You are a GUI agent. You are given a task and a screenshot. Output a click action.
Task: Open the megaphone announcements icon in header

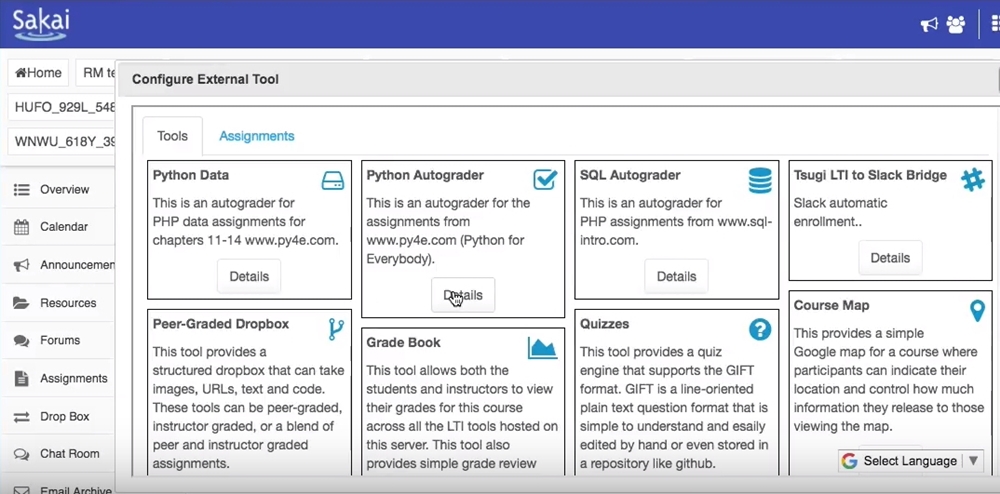point(929,25)
